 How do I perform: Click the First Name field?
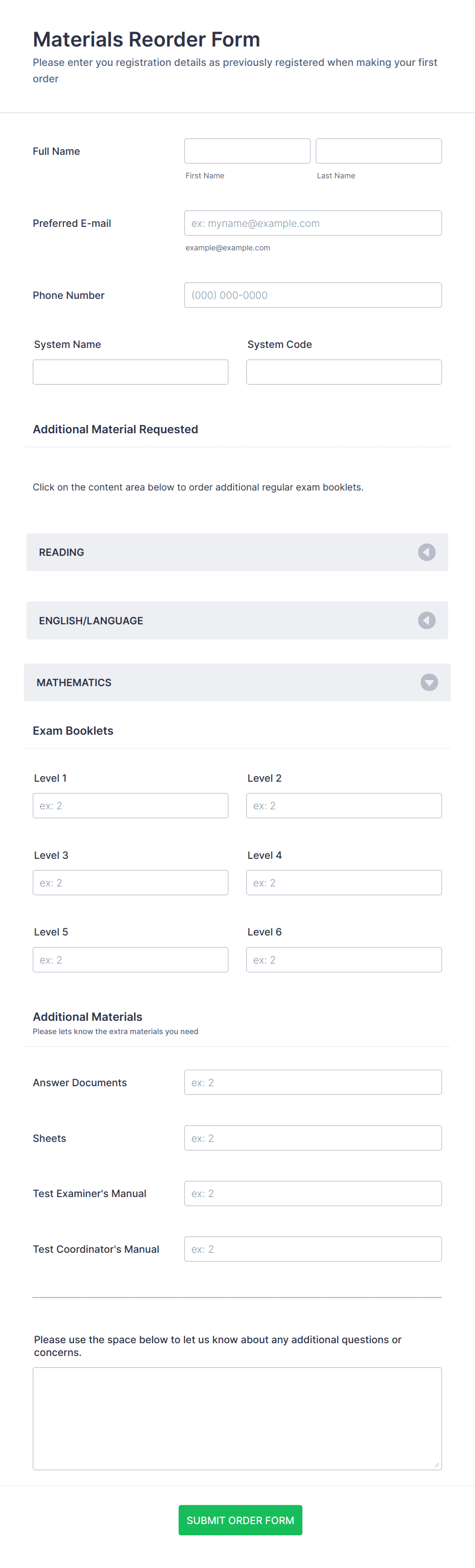pyautogui.click(x=247, y=151)
